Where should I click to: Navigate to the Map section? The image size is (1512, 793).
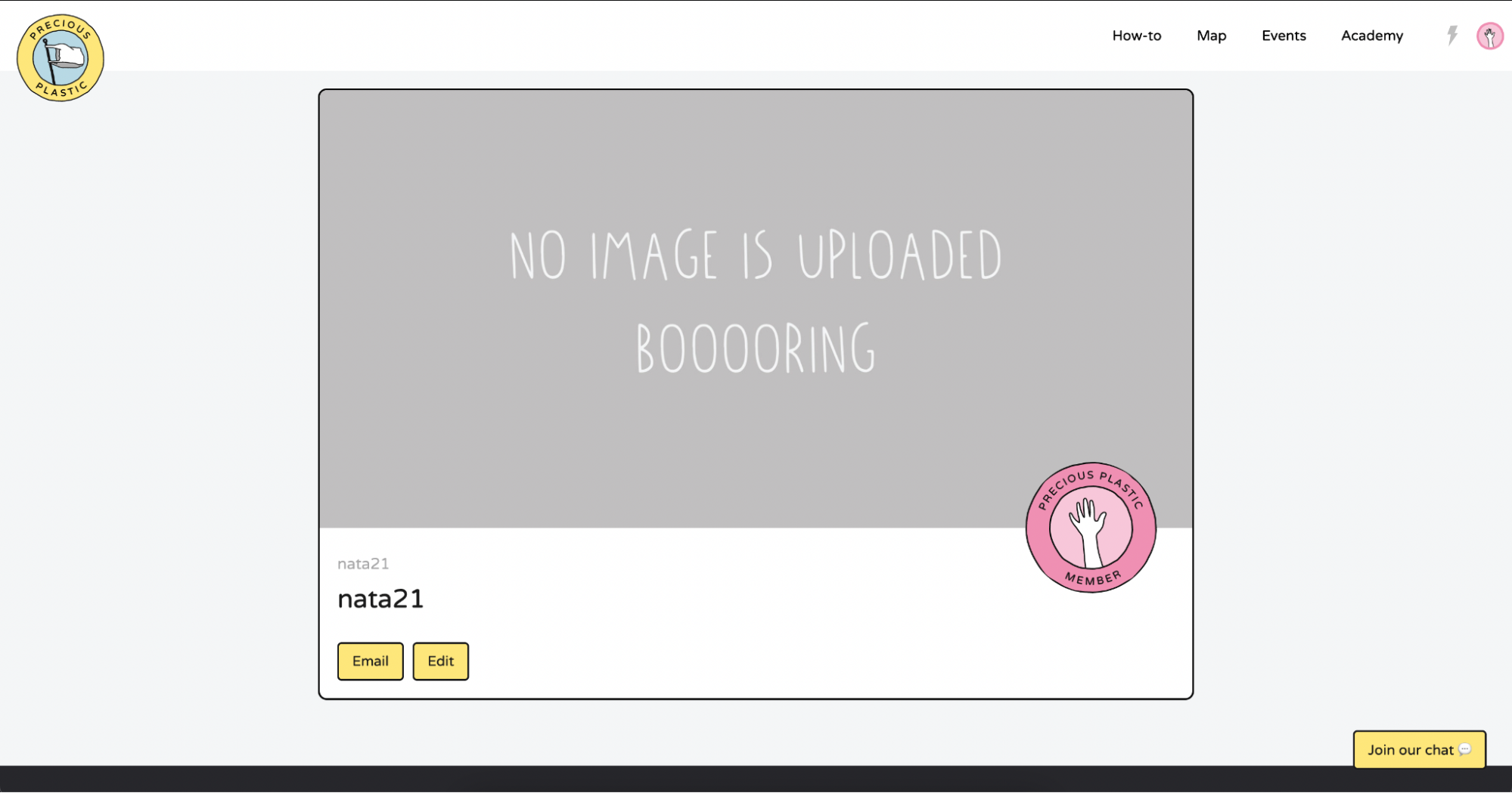point(1211,36)
